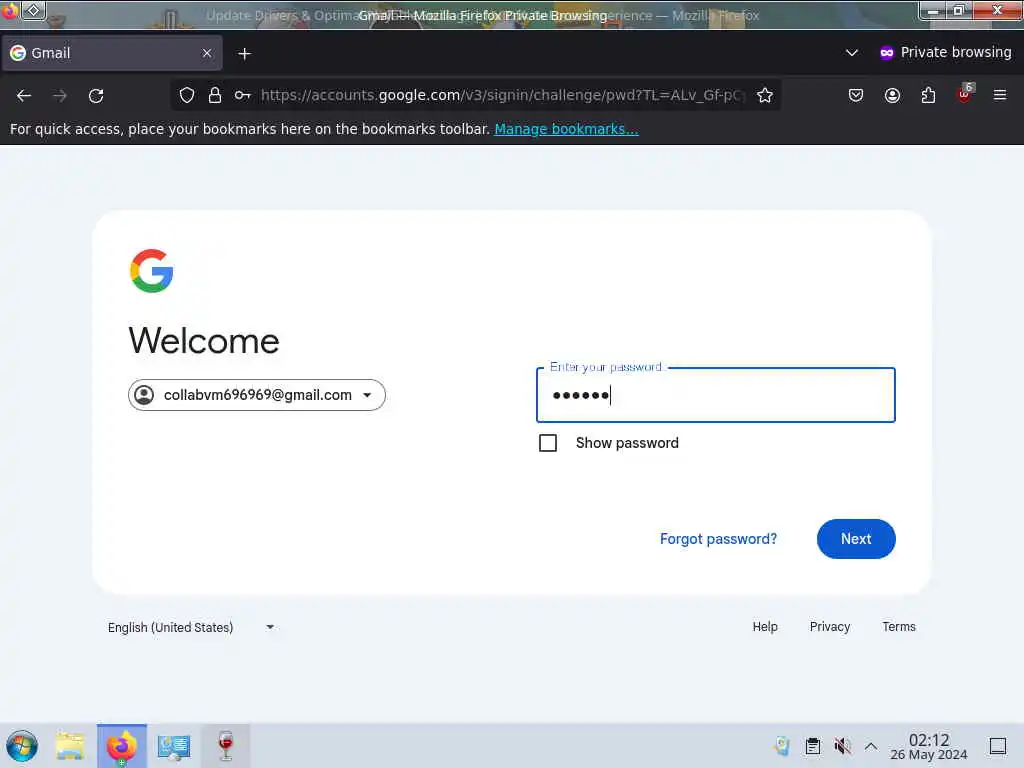This screenshot has width=1024, height=768.
Task: Click the Forgot password? link
Action: pos(718,539)
